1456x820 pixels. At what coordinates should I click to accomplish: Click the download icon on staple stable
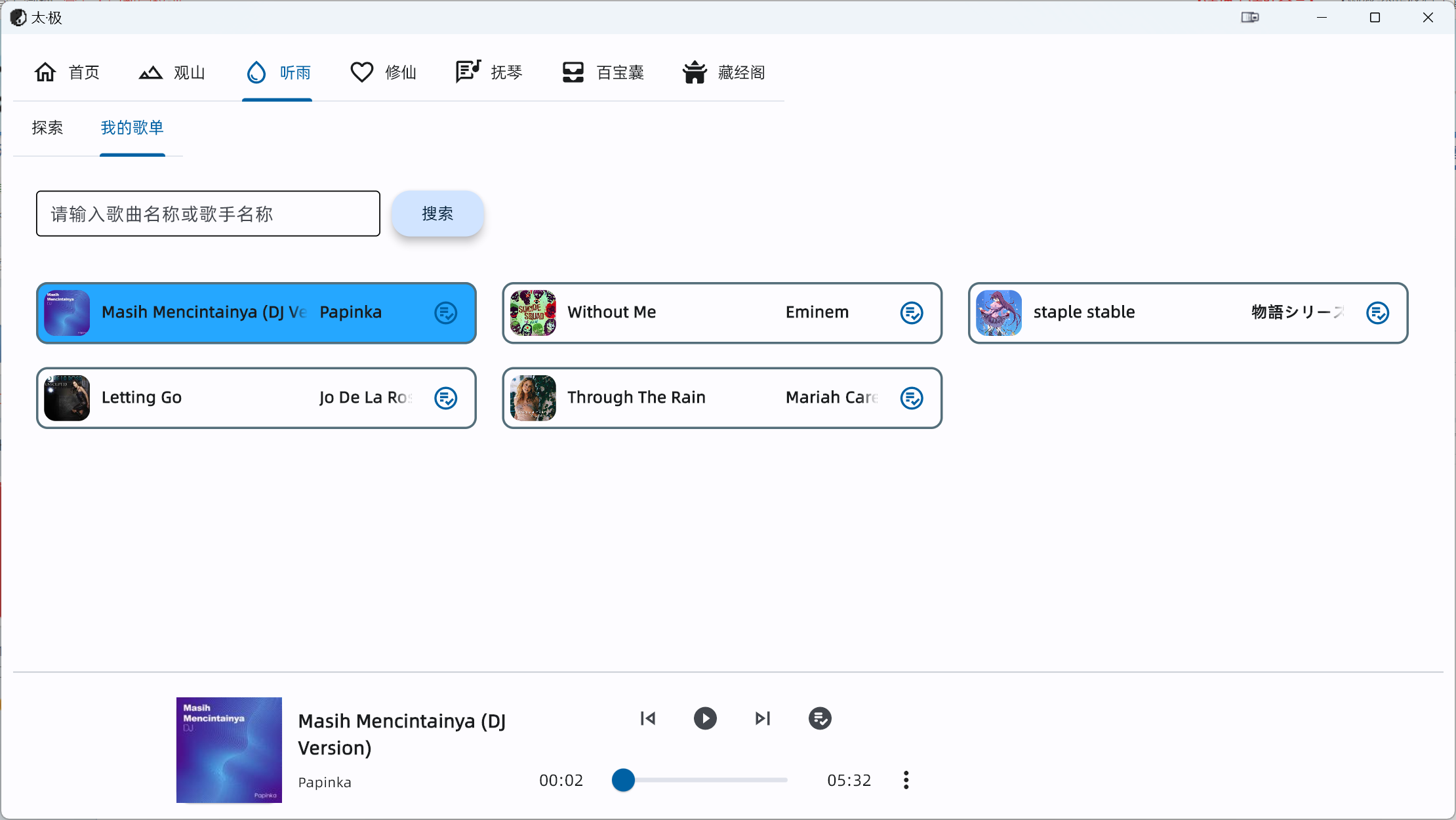click(x=1378, y=312)
